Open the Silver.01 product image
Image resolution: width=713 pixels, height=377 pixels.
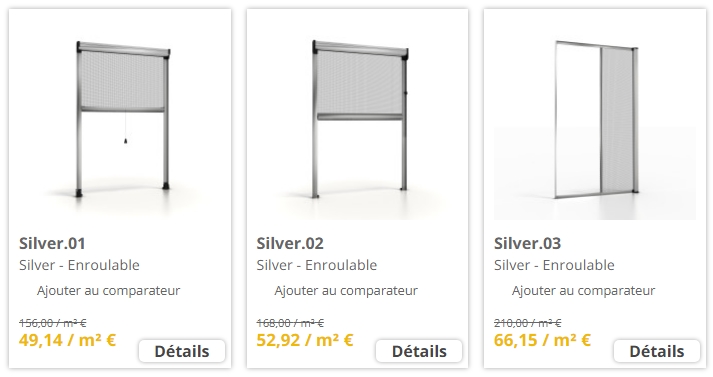coord(120,119)
